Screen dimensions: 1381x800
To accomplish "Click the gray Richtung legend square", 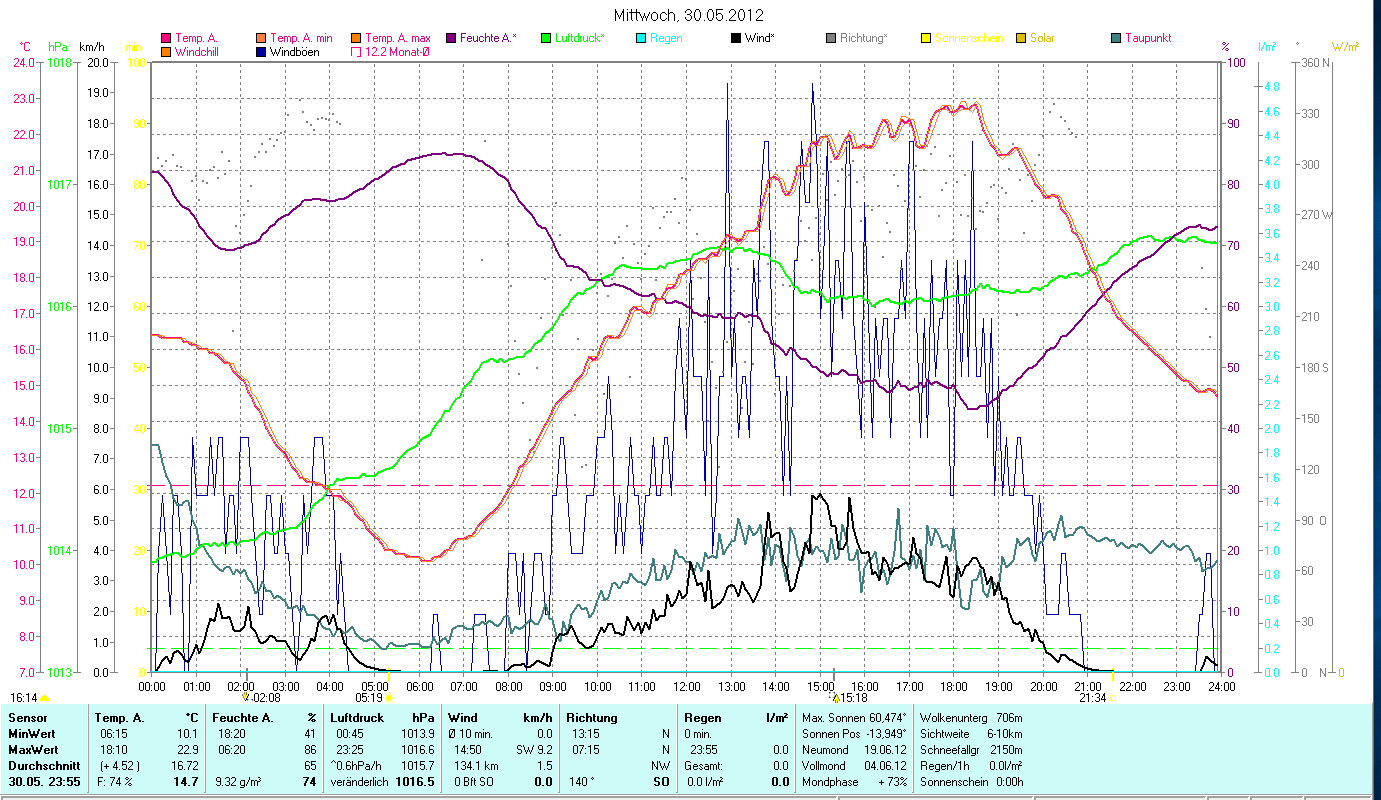I will coord(831,38).
